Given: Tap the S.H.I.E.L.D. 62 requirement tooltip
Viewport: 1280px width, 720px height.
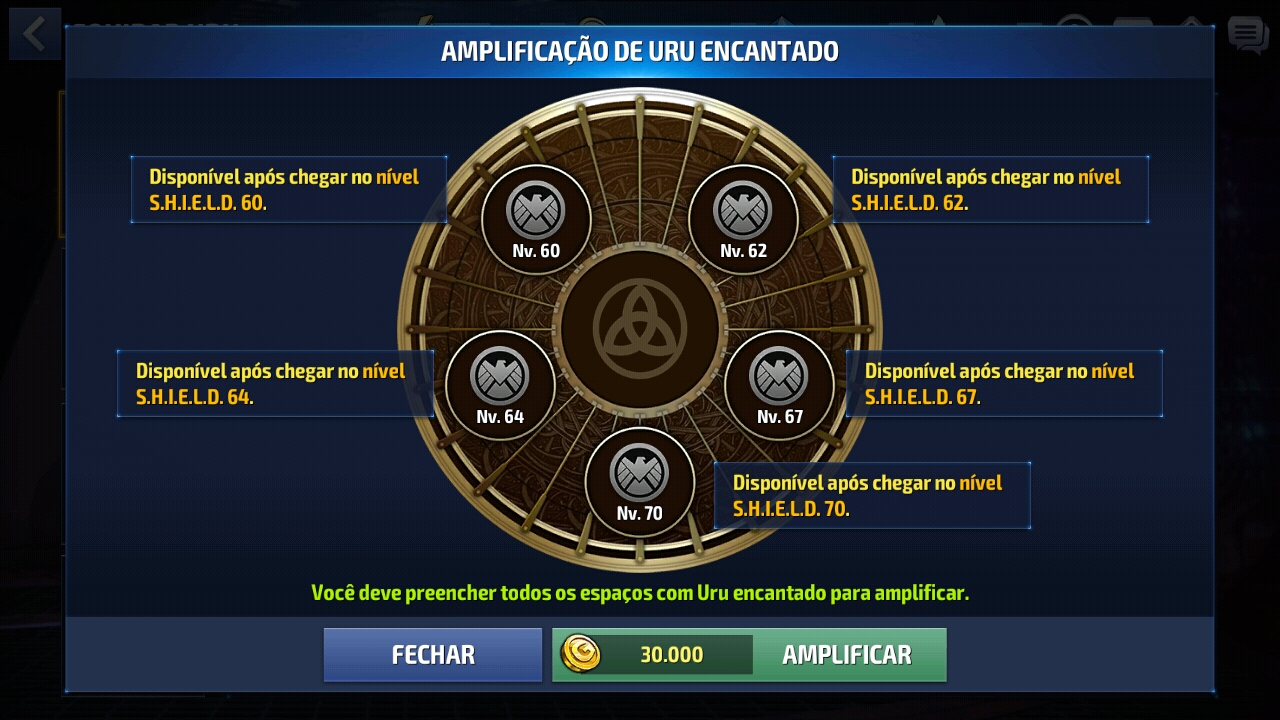Looking at the screenshot, I should tap(991, 190).
